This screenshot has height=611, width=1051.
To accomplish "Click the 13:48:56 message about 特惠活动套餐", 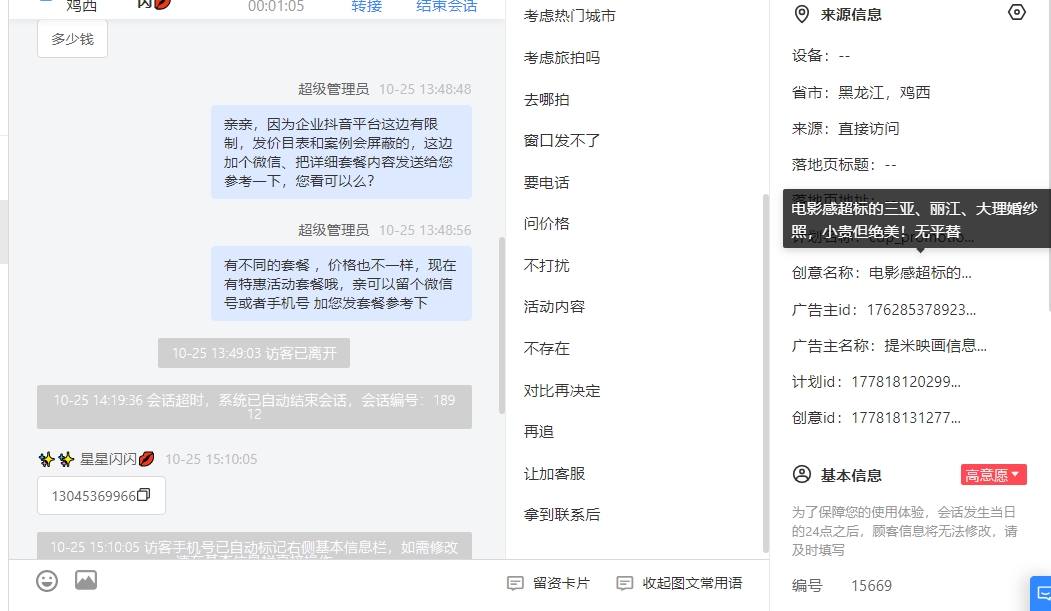I will (341, 283).
